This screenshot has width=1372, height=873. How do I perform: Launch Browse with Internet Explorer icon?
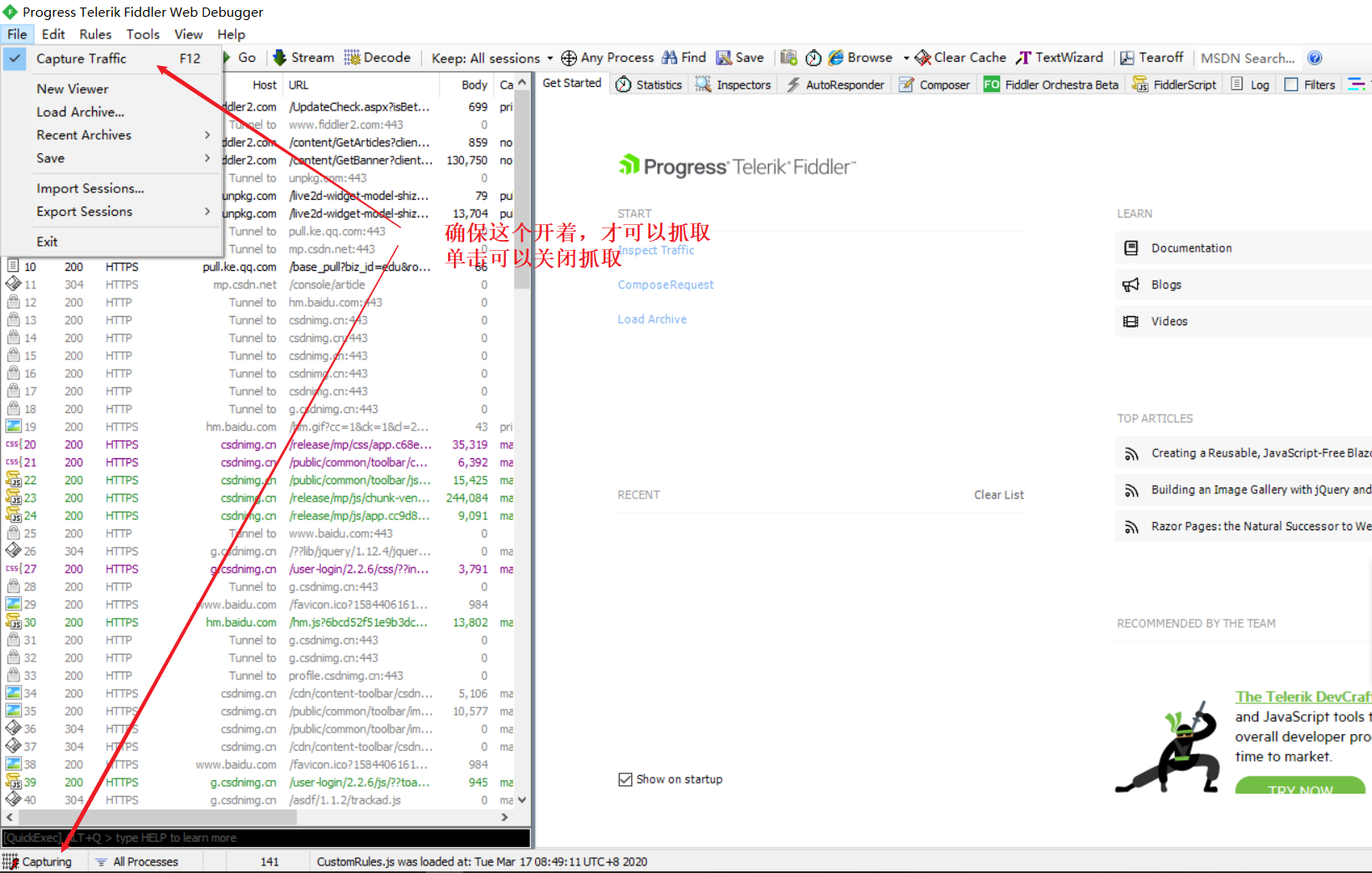tap(836, 58)
